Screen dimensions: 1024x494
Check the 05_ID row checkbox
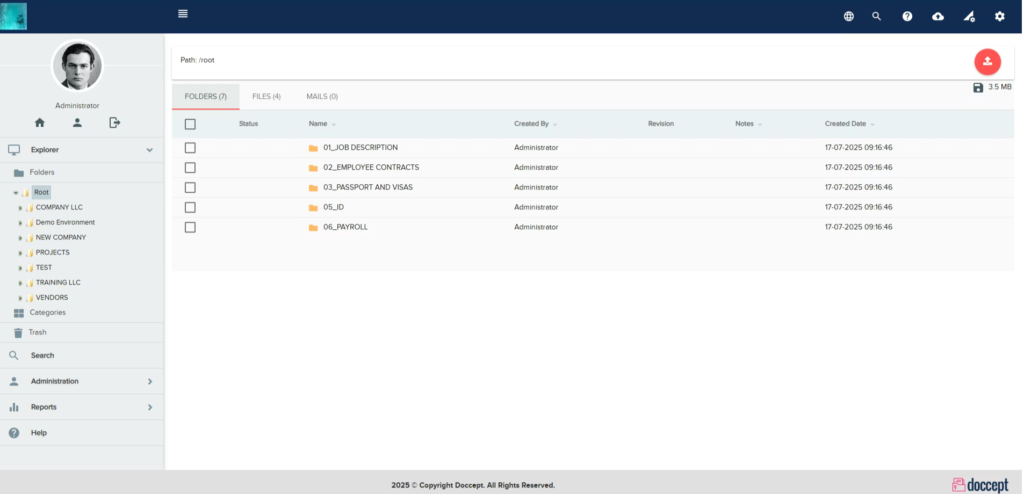(190, 207)
